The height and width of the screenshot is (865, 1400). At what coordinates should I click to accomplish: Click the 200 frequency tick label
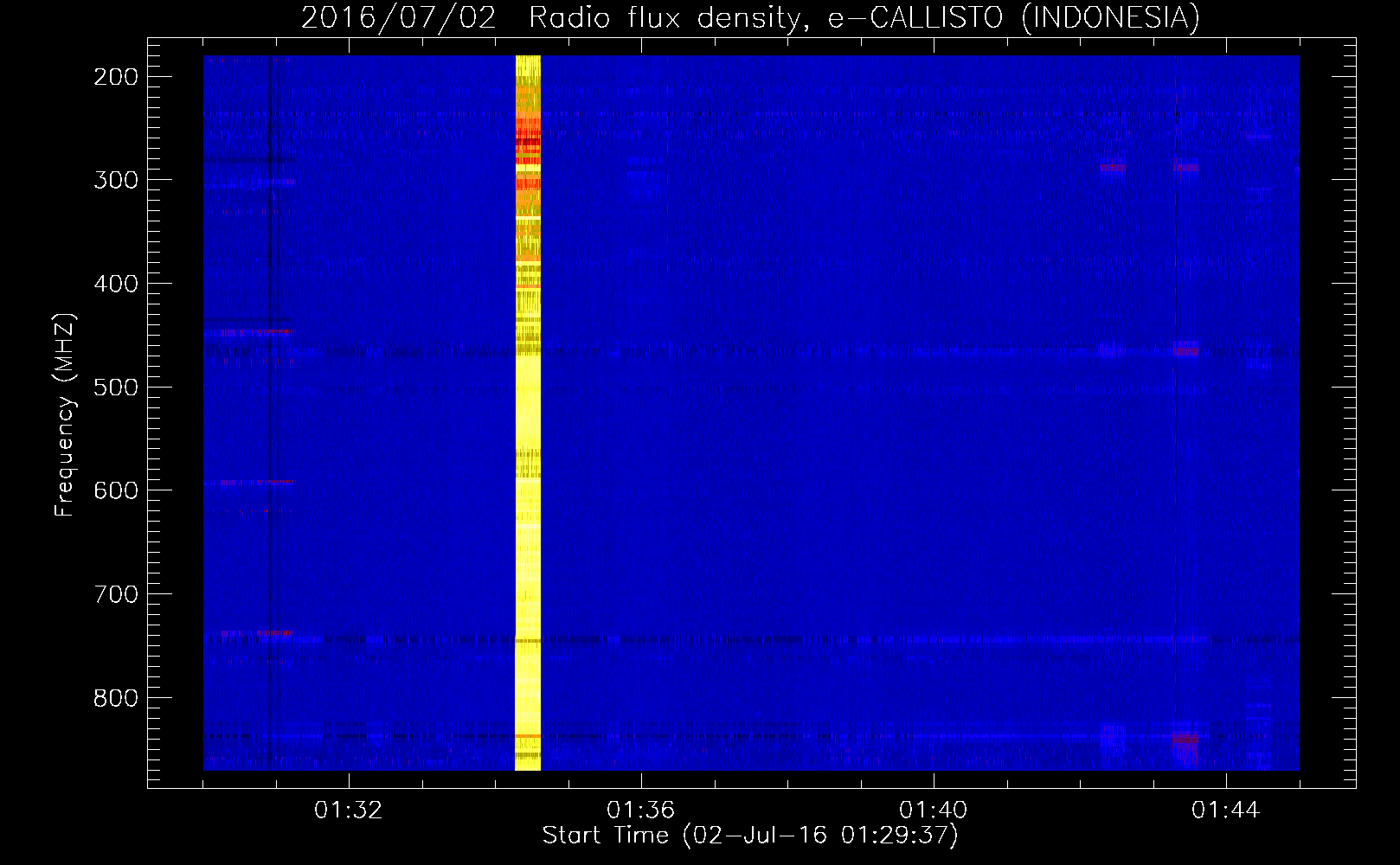[116, 77]
